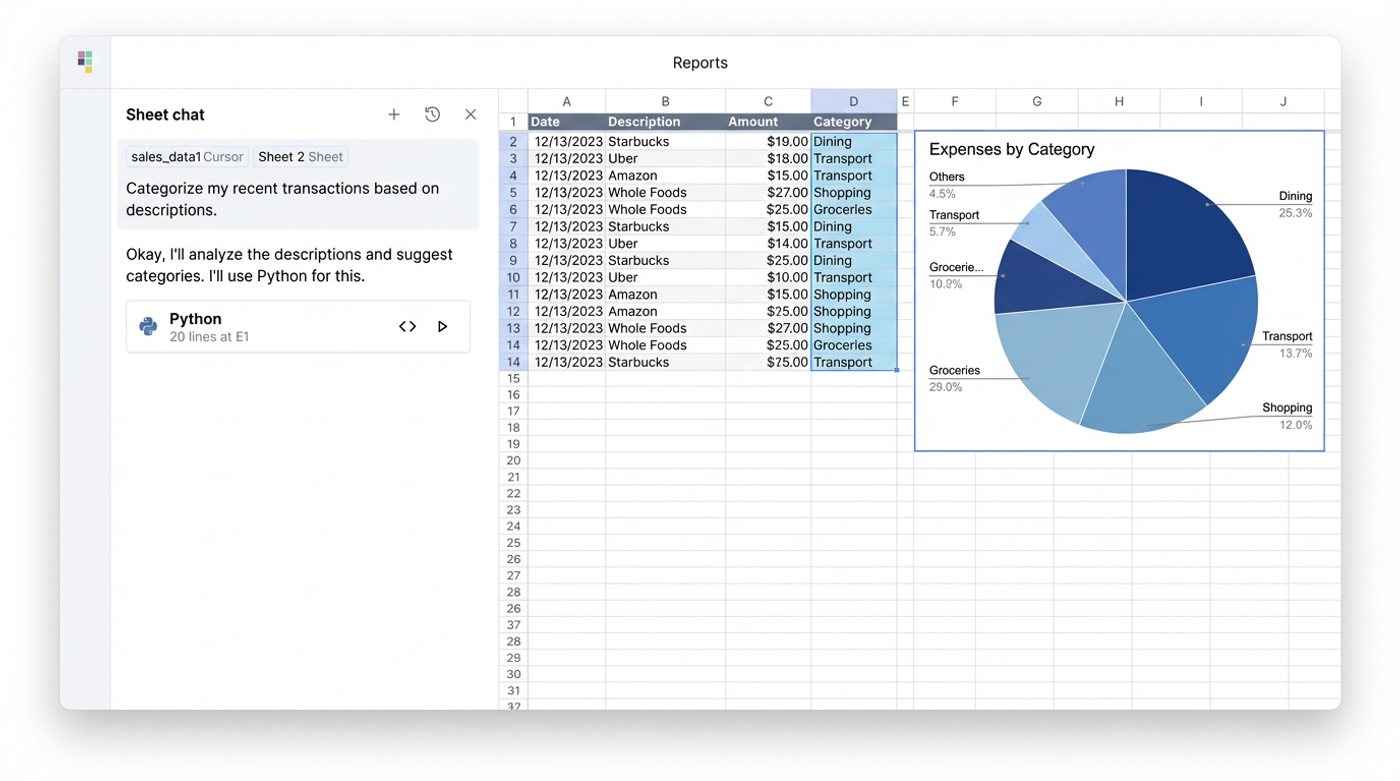Image resolution: width=1400 pixels, height=781 pixels.
Task: Click the Others 4.5% pie label
Action: coord(946,185)
